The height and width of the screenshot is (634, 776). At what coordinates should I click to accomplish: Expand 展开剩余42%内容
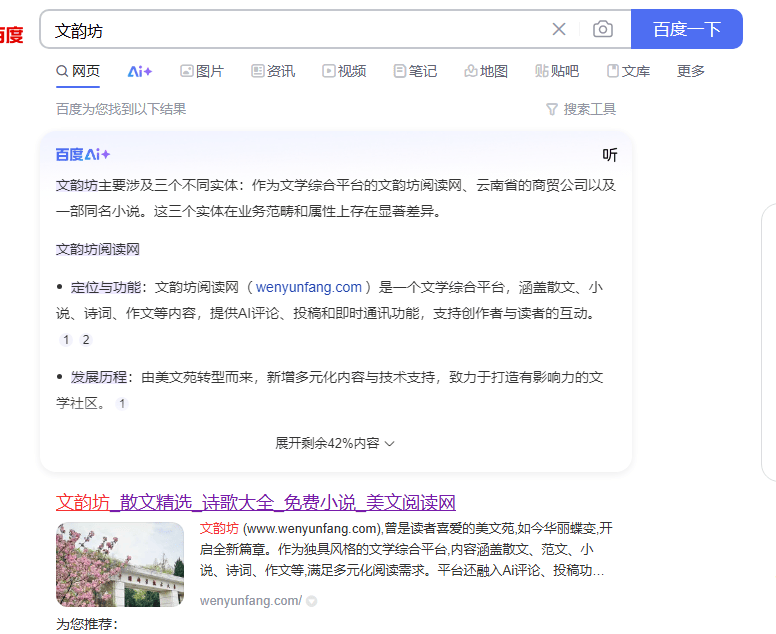(335, 443)
